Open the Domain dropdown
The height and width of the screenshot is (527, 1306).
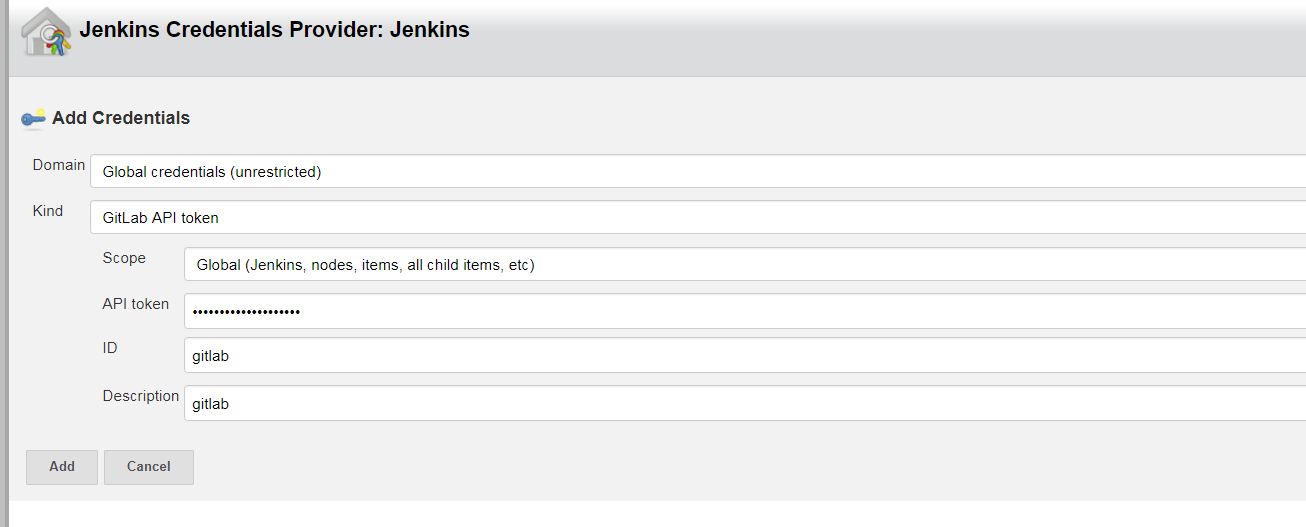697,171
